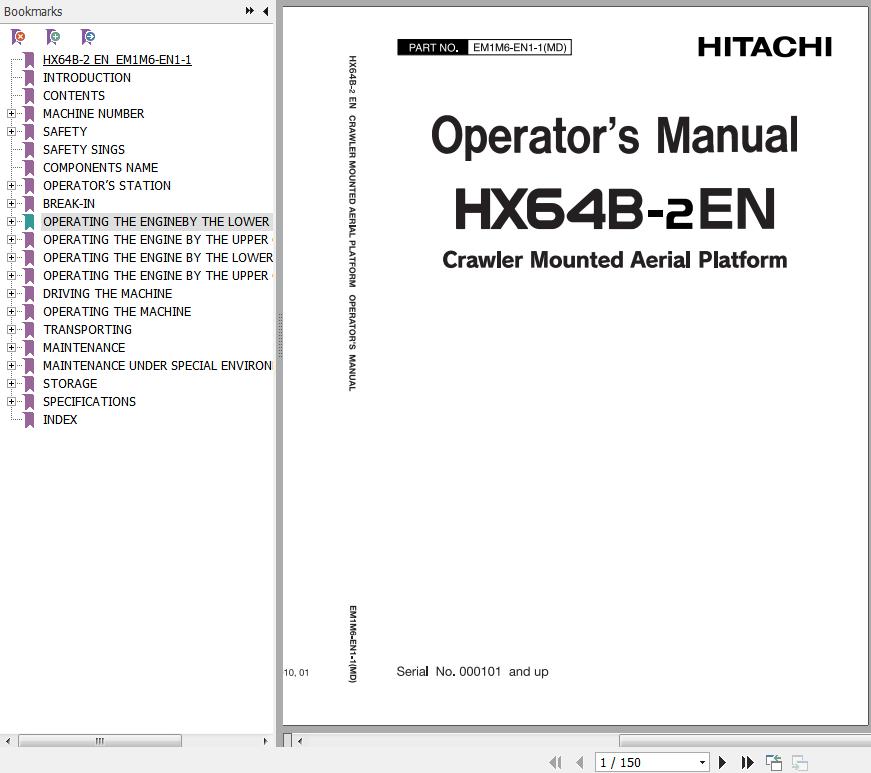
Task: Click bookmarks scrollbar right arrow
Action: (266, 741)
